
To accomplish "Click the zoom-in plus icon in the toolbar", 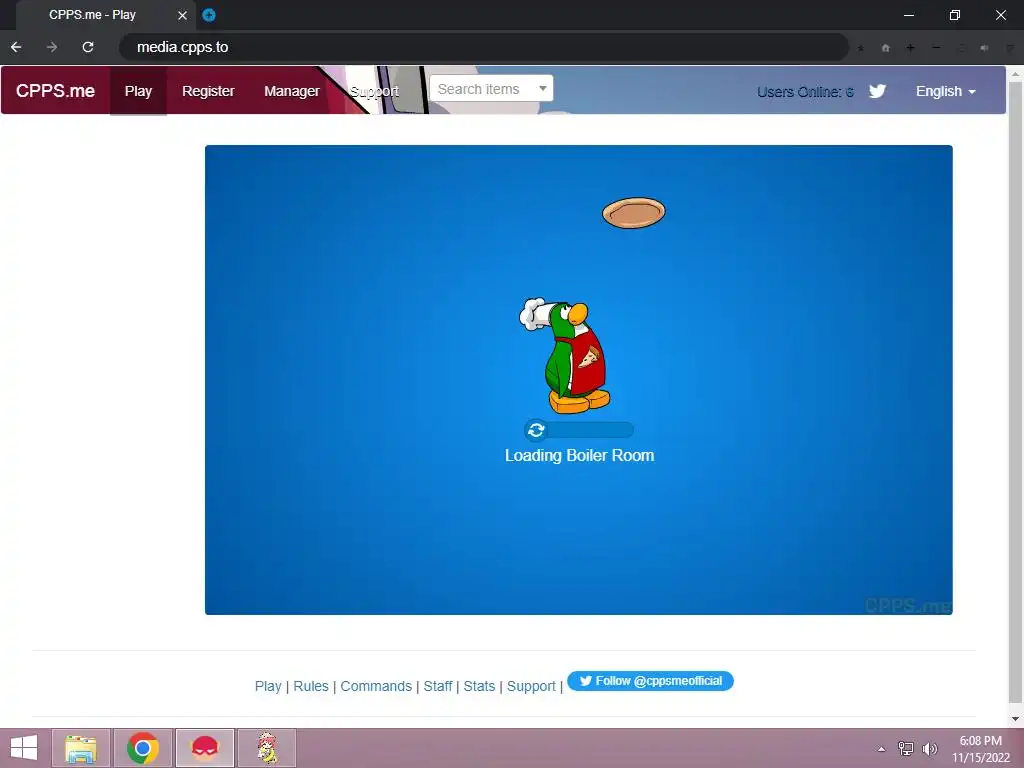I will click(910, 48).
